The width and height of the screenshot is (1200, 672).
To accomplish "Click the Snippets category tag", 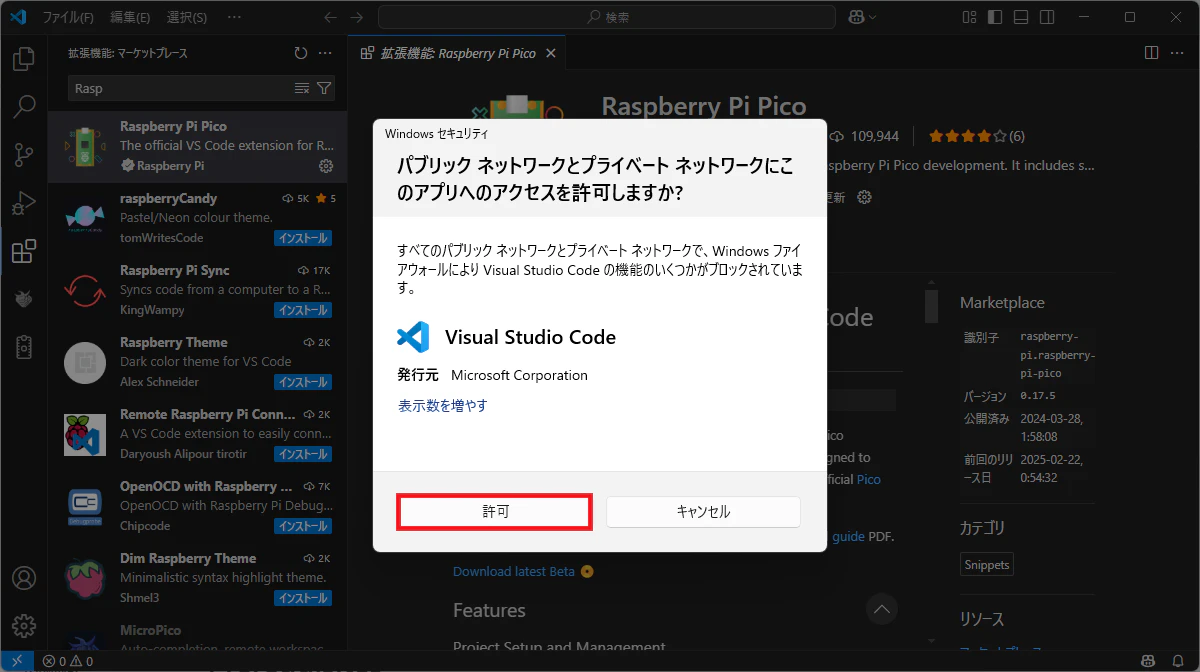I will click(x=987, y=565).
